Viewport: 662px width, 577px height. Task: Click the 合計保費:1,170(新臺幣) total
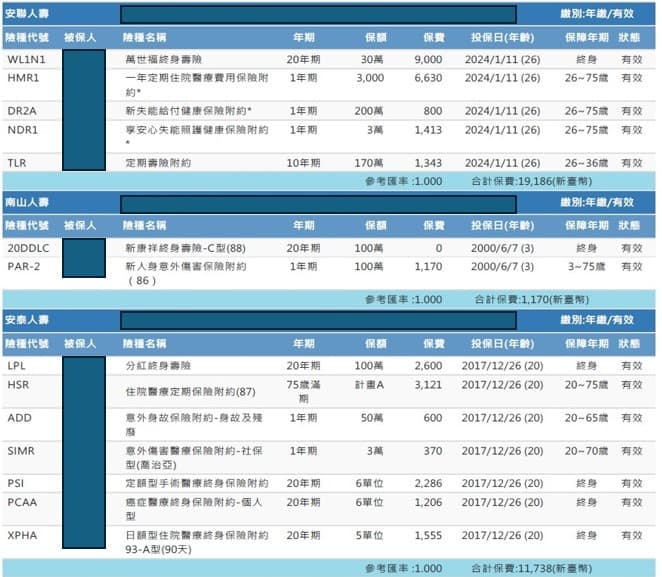pyautogui.click(x=532, y=300)
